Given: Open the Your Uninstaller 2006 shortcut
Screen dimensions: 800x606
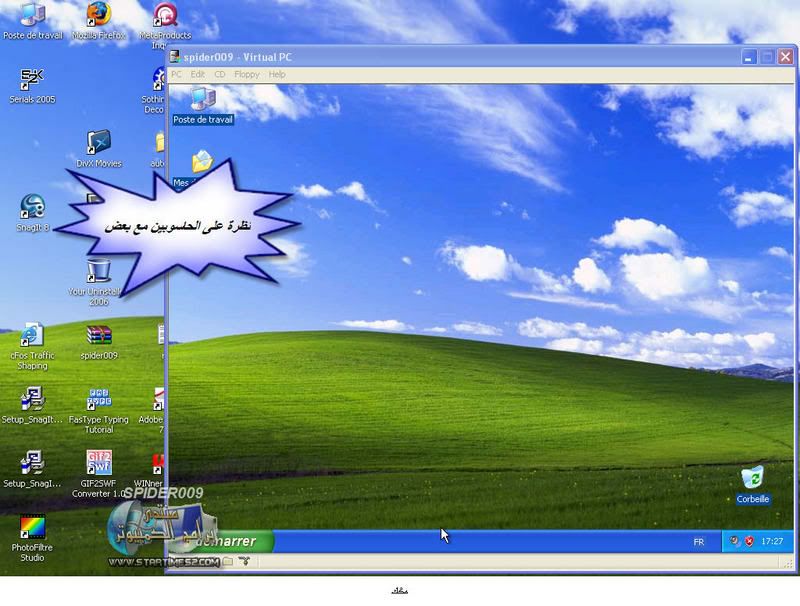Looking at the screenshot, I should coord(98,282).
